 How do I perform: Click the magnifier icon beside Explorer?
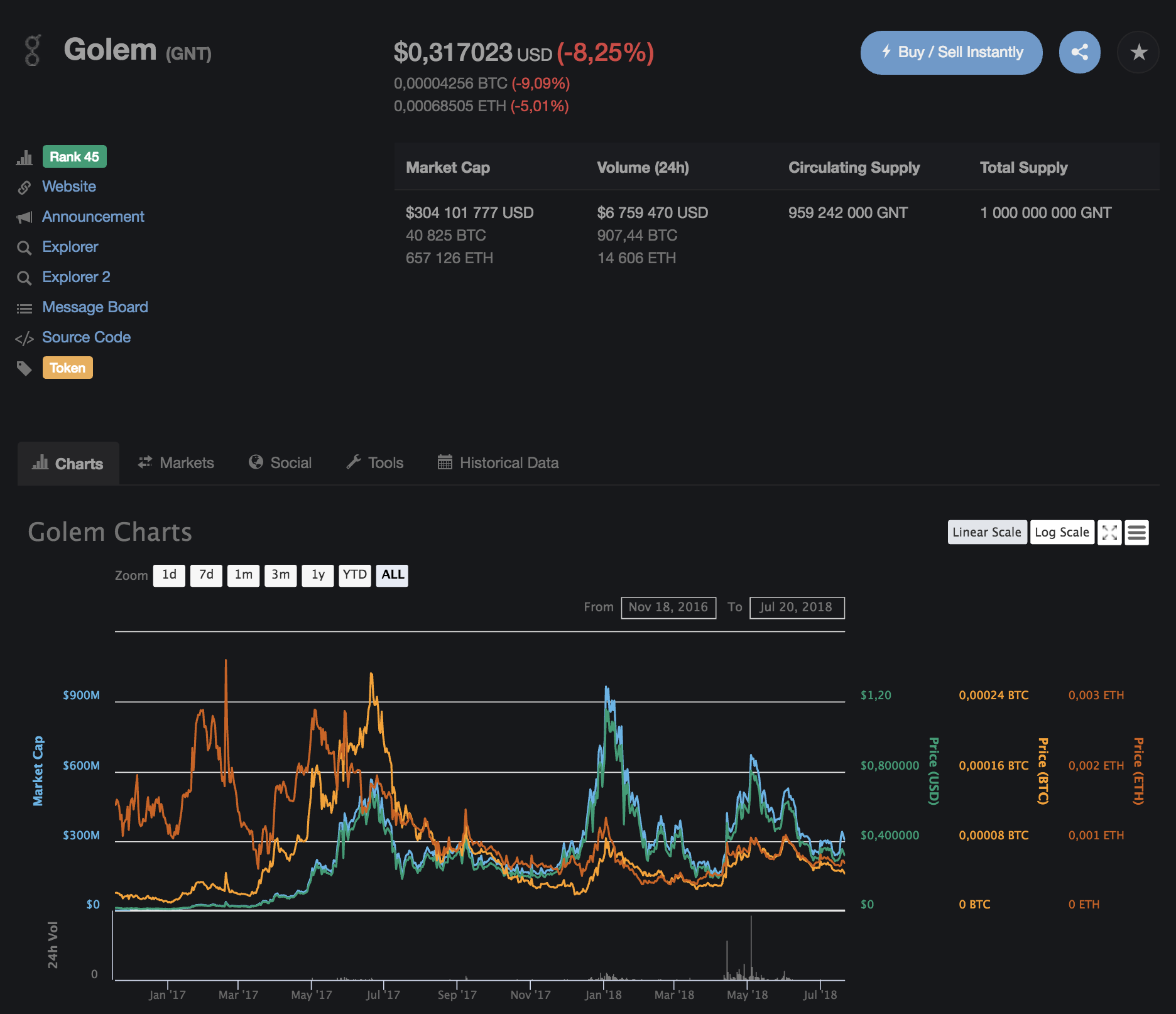point(24,248)
